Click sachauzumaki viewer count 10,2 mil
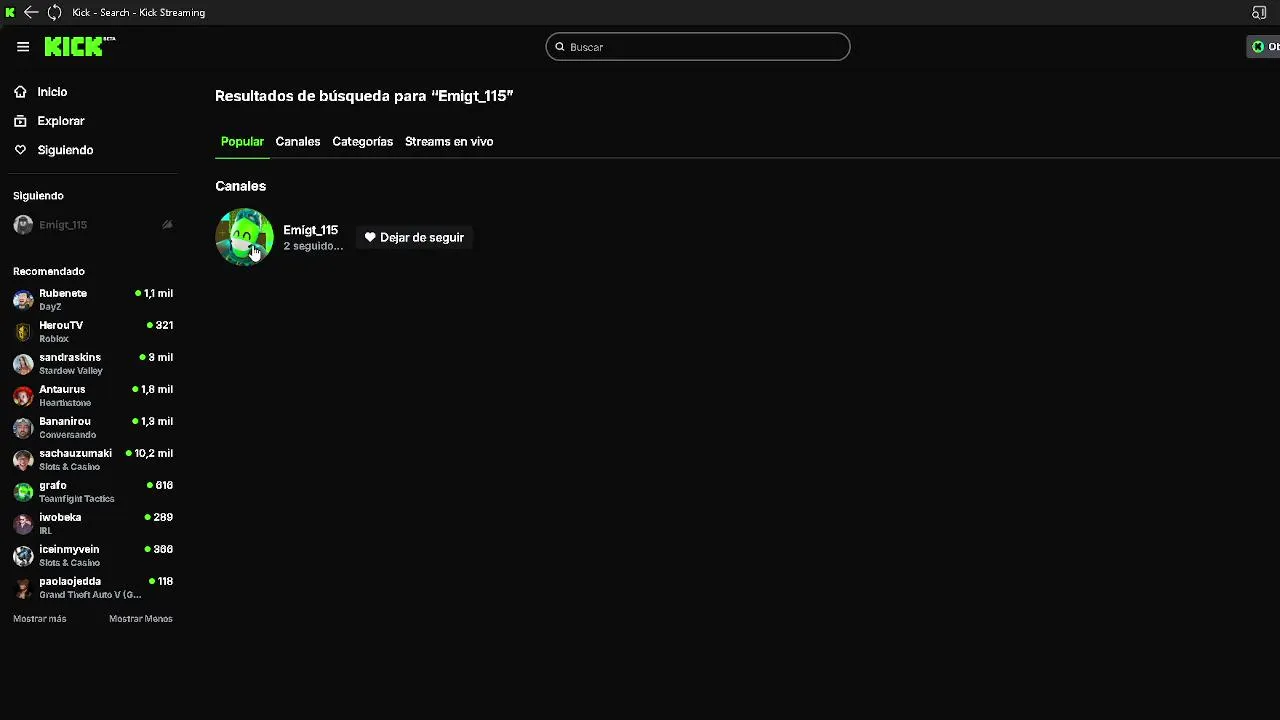Image resolution: width=1280 pixels, height=720 pixels. [149, 454]
